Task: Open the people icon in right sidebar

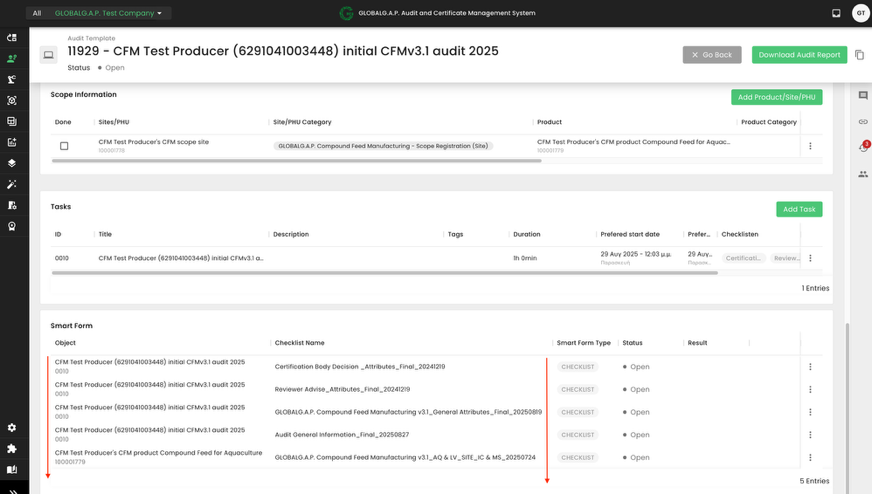Action: pyautogui.click(x=863, y=174)
